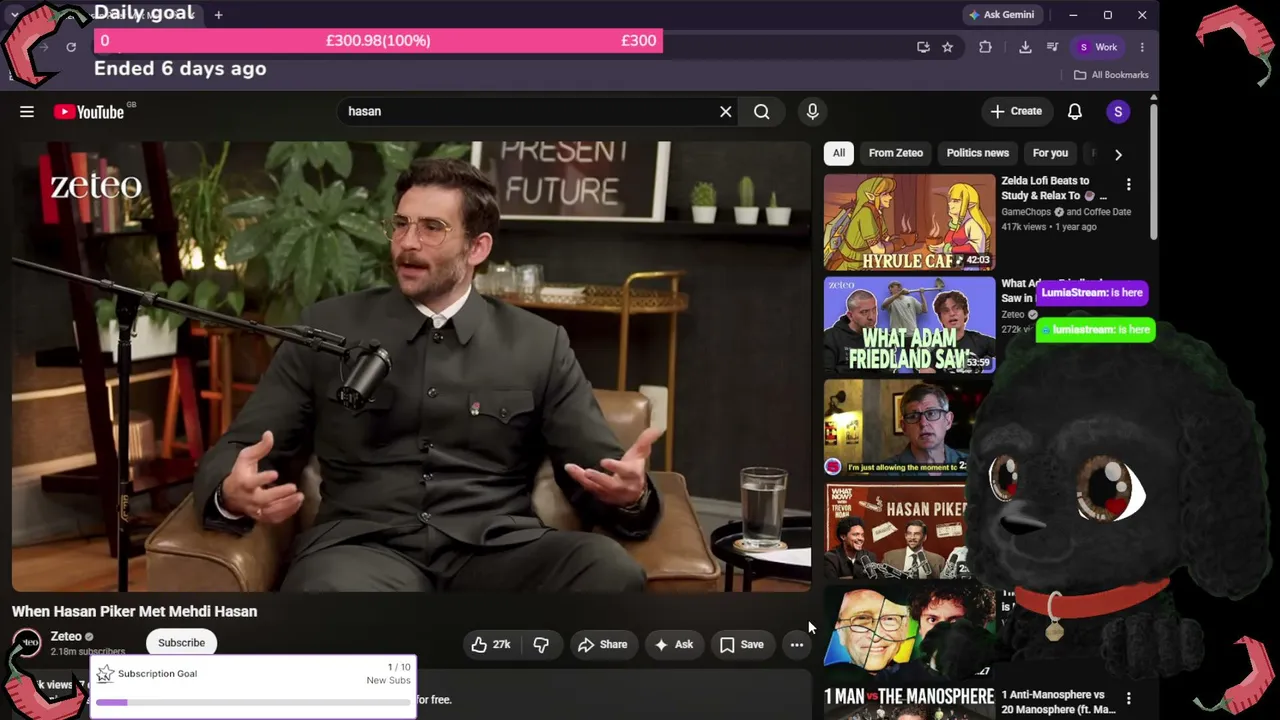Viewport: 1280px width, 720px height.
Task: Open the Work profile menu in Chrome
Action: coord(1098,47)
